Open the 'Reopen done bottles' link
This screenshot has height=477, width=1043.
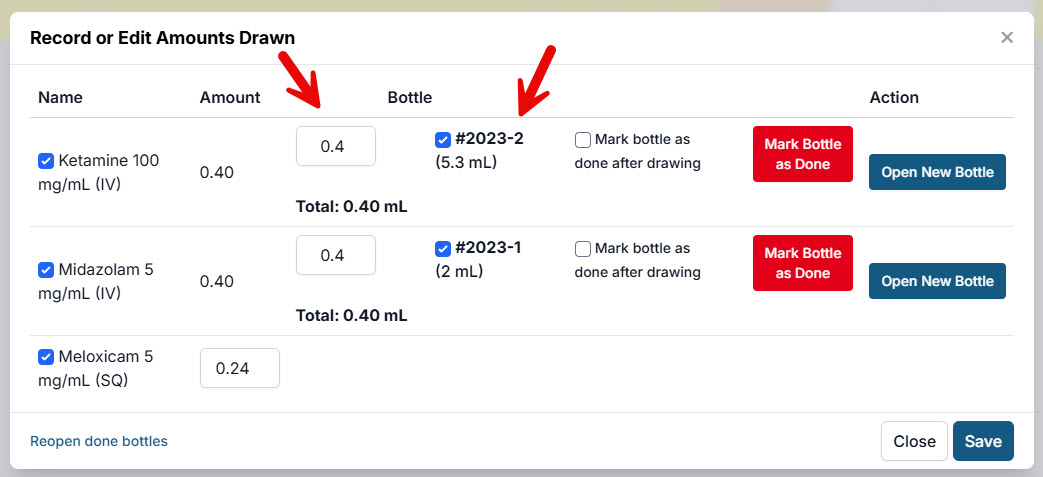99,441
